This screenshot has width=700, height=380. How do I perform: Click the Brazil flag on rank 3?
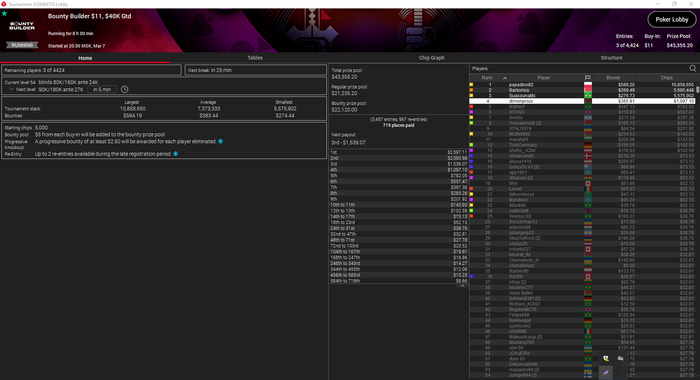pos(588,96)
